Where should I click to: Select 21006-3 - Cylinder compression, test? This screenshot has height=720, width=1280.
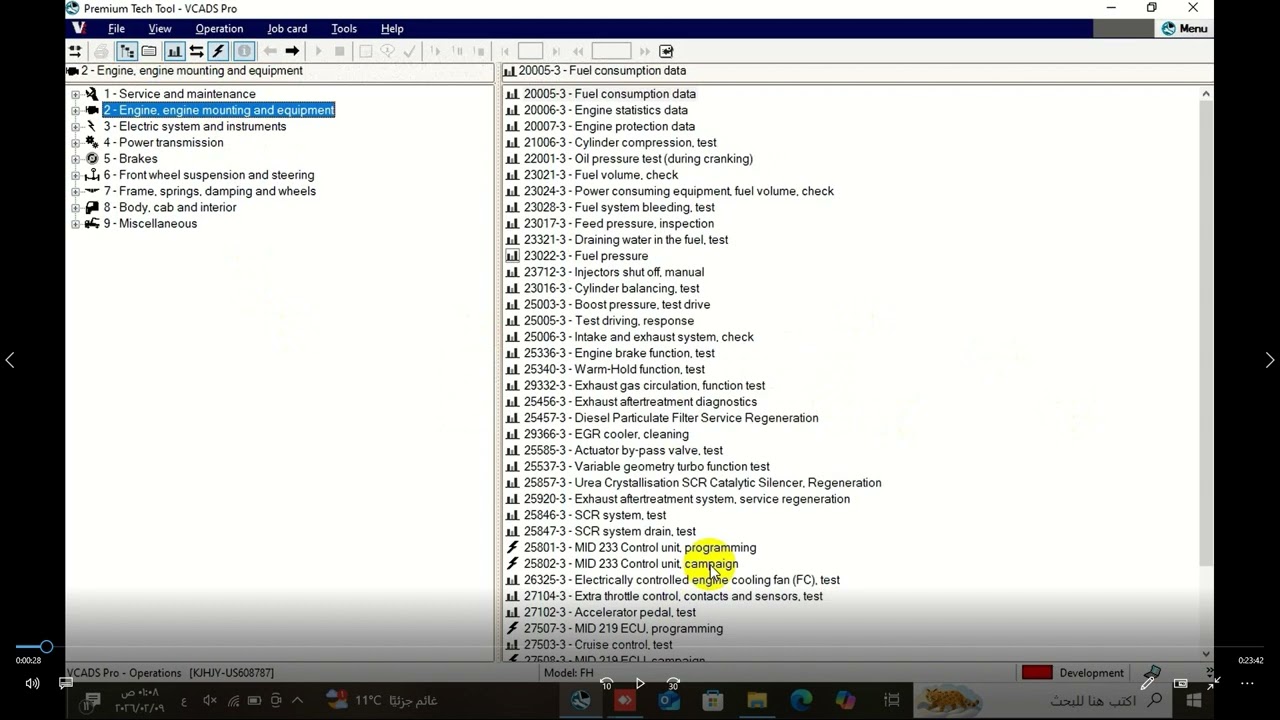coord(620,142)
